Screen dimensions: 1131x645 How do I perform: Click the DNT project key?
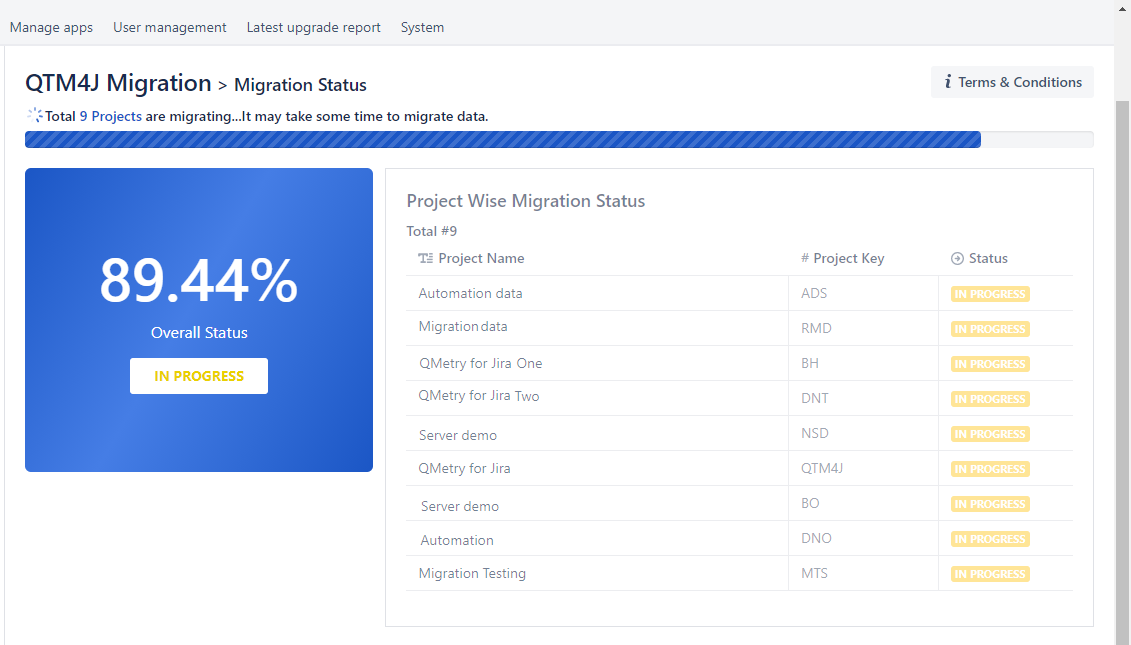814,398
